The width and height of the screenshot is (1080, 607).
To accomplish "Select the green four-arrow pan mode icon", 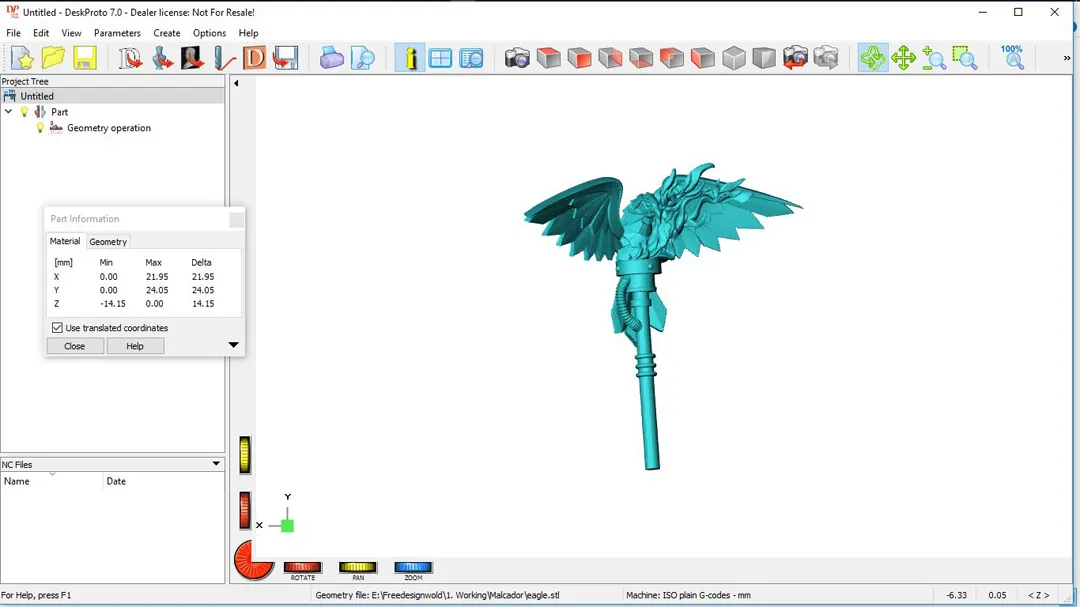I will pos(903,58).
